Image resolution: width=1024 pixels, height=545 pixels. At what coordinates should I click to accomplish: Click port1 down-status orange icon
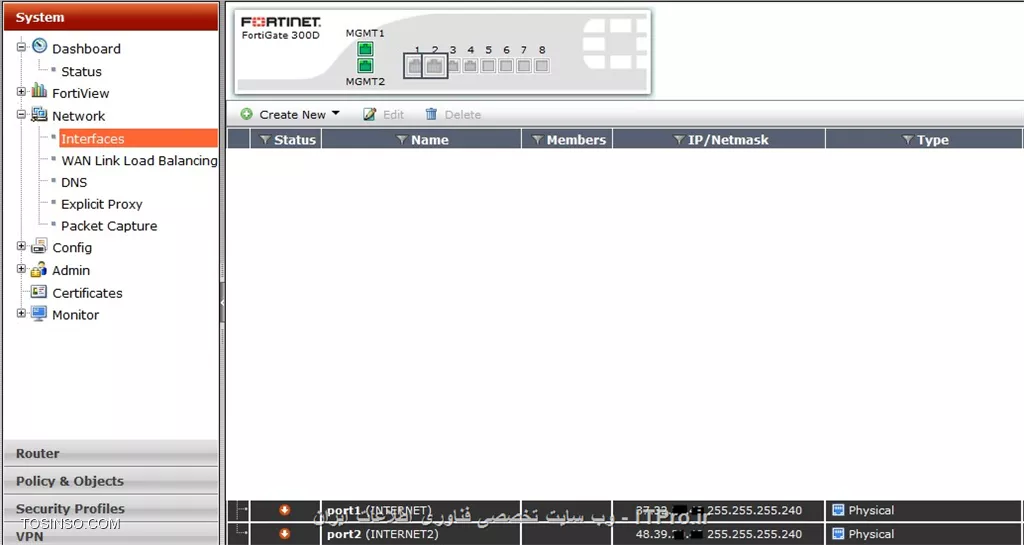(x=285, y=510)
